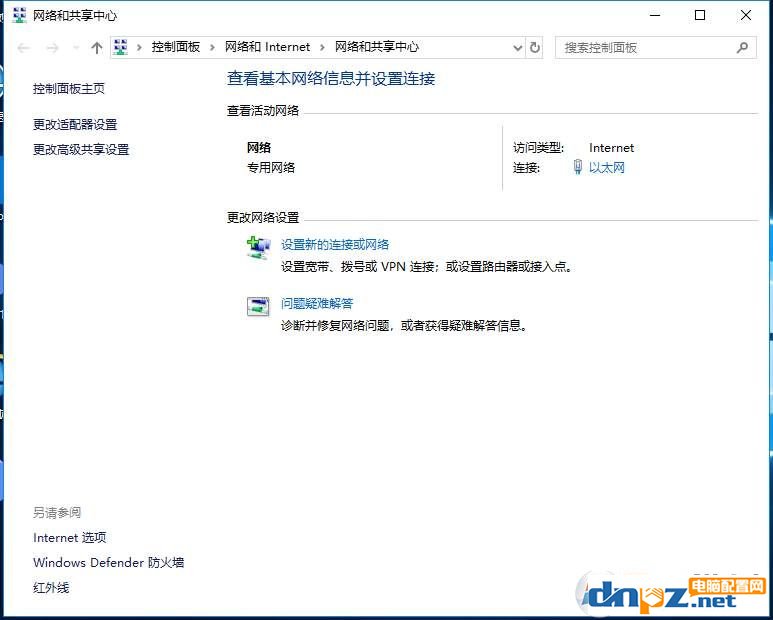Click the network icon in the address bar

pos(120,47)
